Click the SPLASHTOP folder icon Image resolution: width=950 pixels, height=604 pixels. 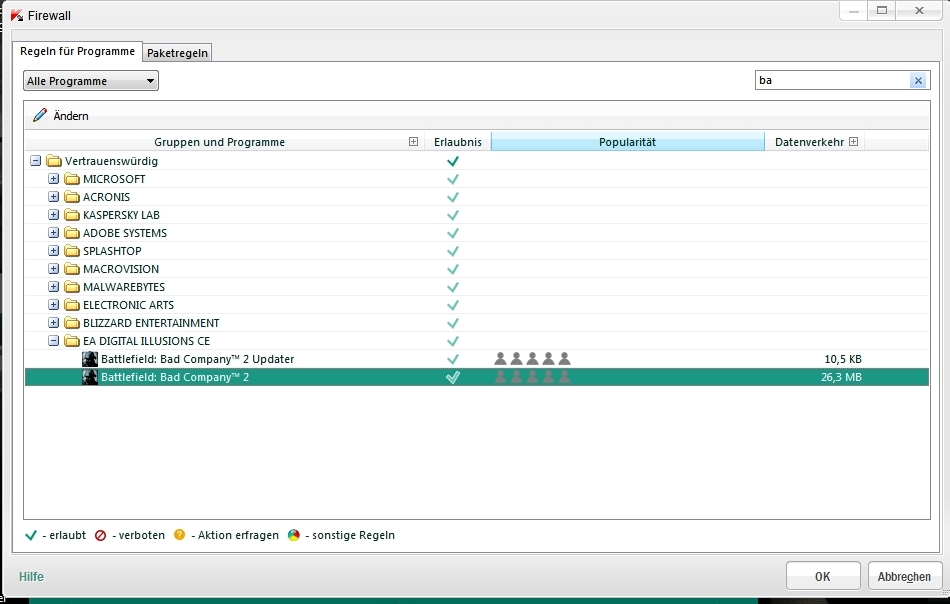[x=72, y=251]
